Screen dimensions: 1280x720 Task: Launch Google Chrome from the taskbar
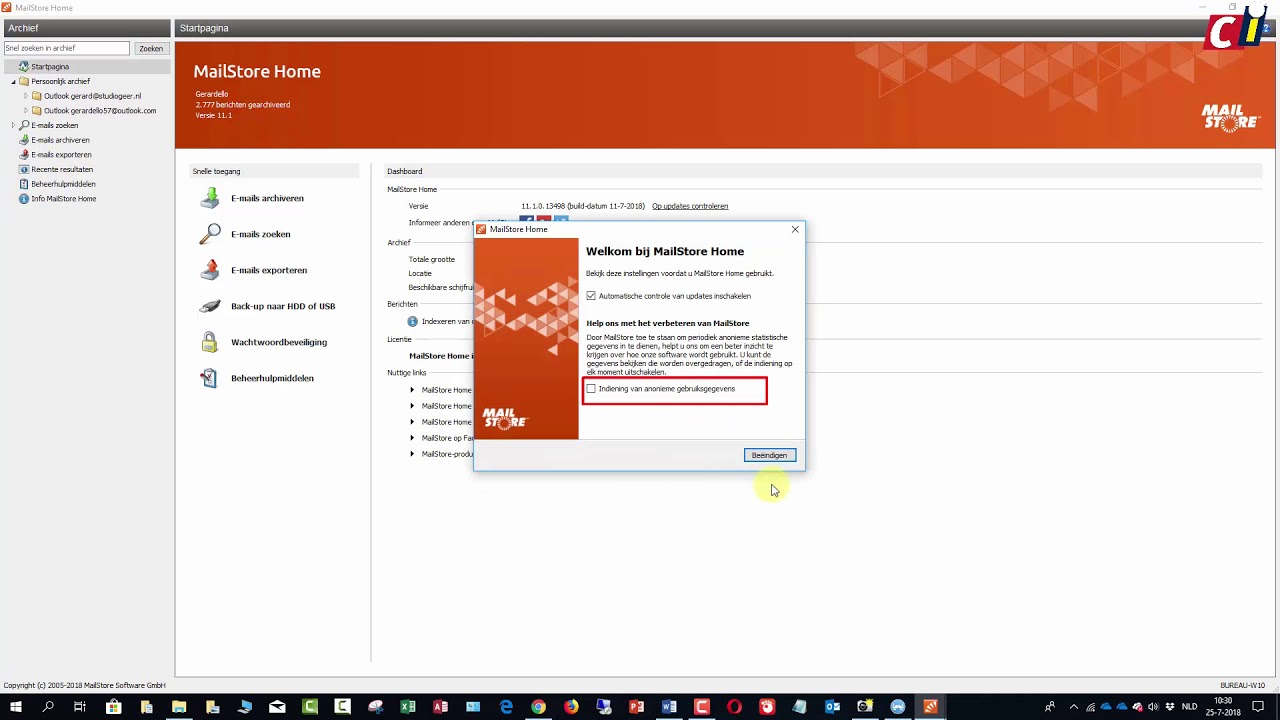click(x=538, y=707)
